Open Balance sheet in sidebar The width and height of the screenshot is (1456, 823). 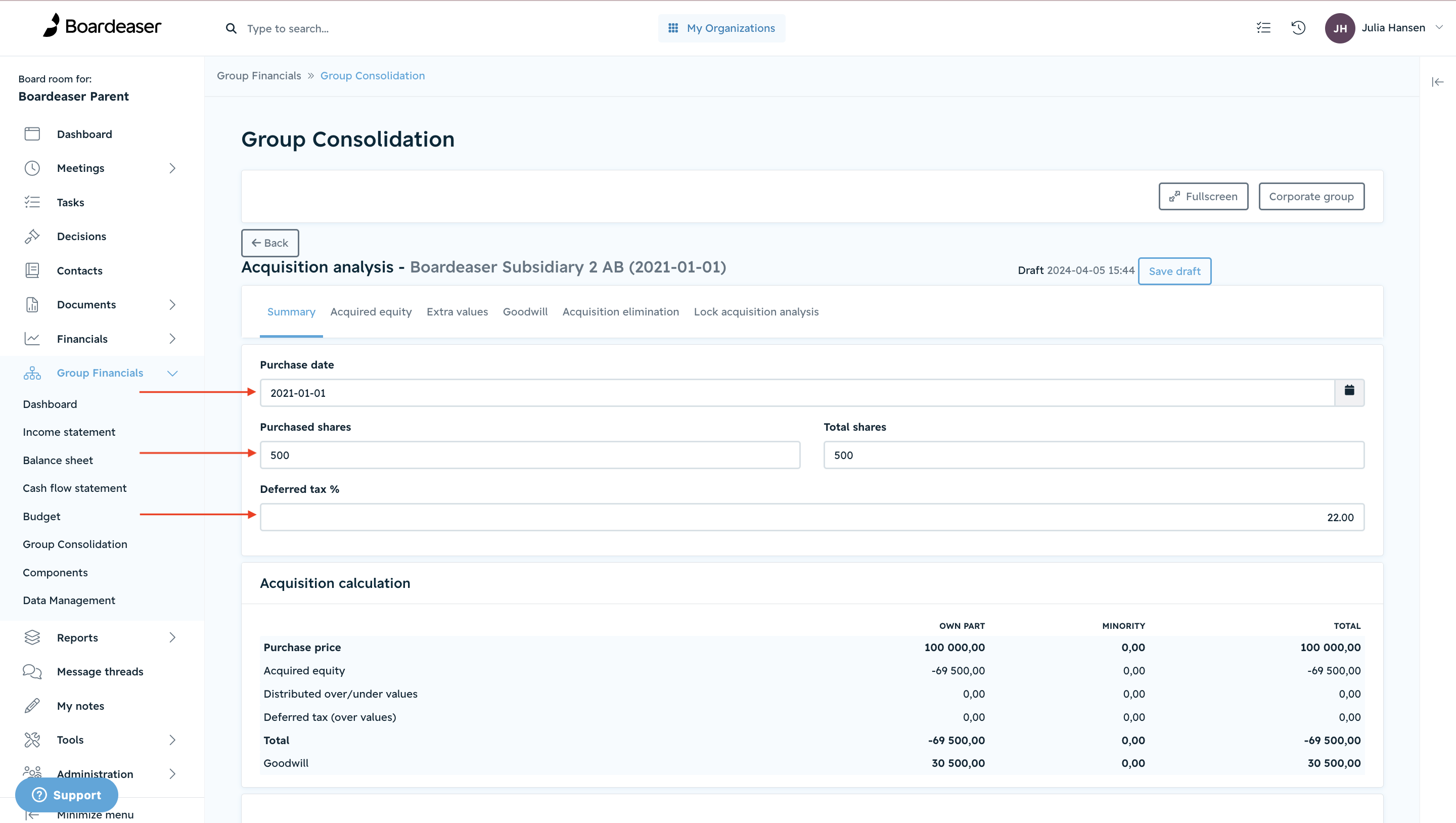coord(58,460)
